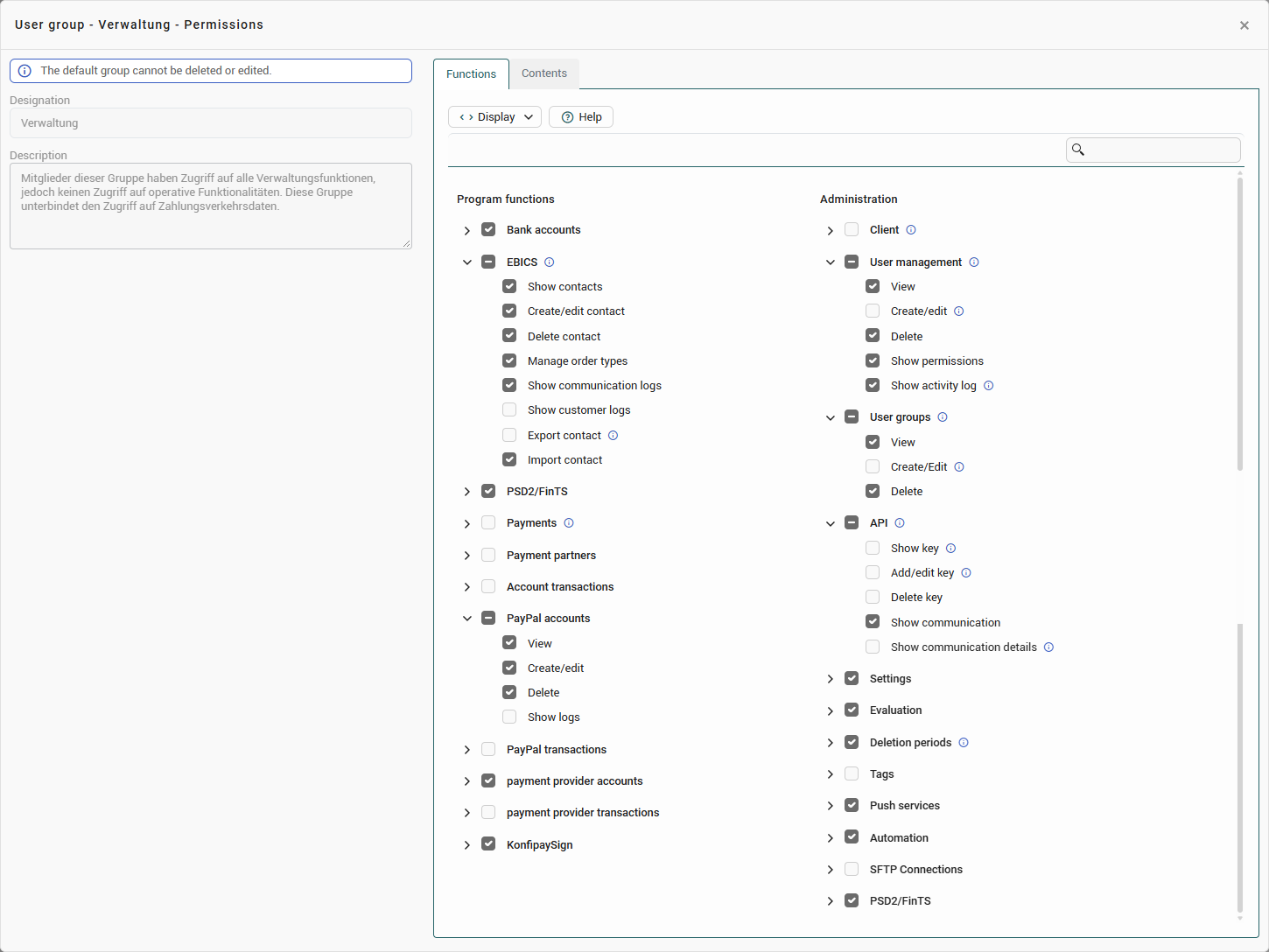Click the info icon beside Export contact
The image size is (1269, 952).
coord(613,436)
